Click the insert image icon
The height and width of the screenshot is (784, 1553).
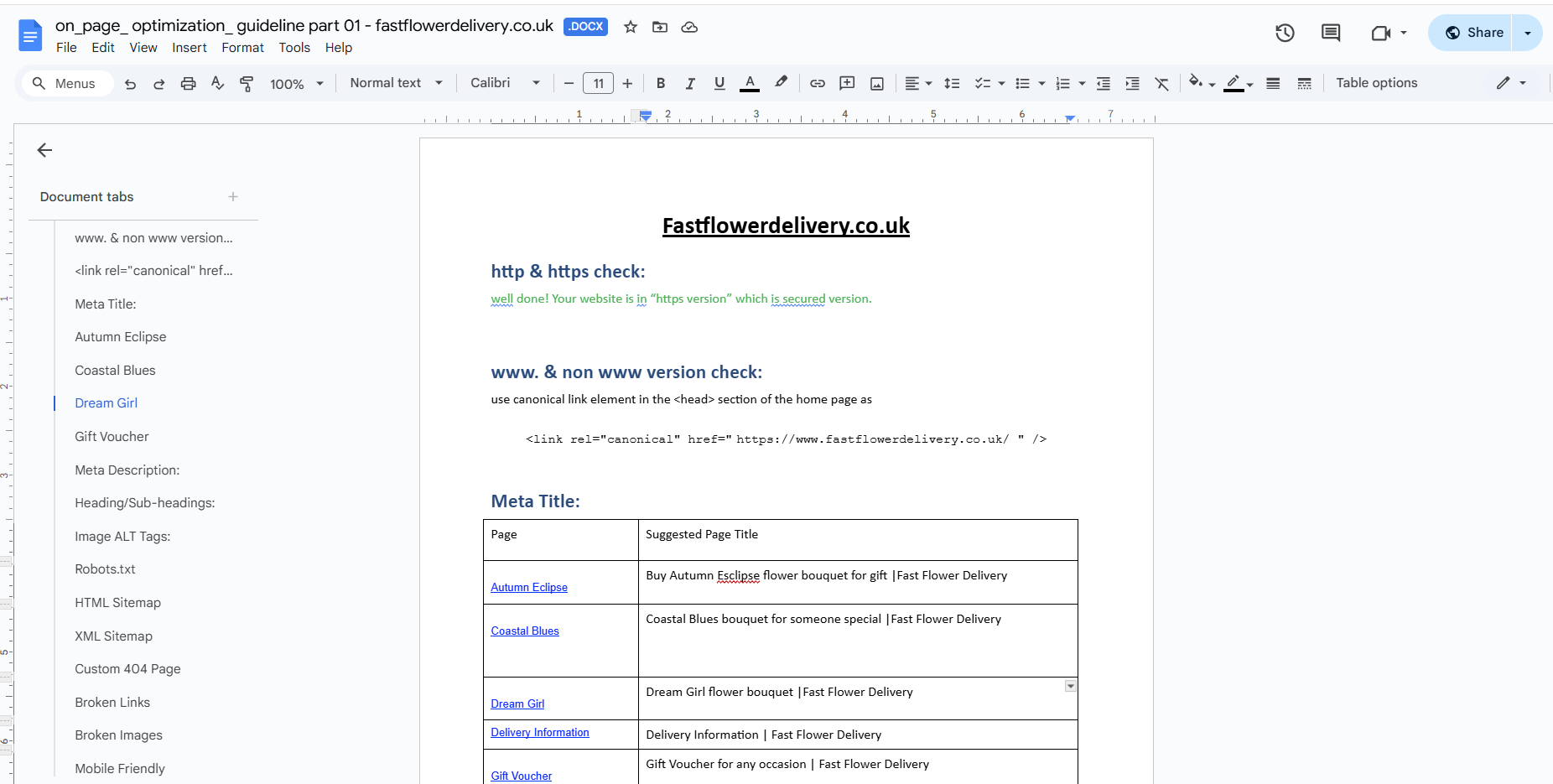pyautogui.click(x=877, y=83)
